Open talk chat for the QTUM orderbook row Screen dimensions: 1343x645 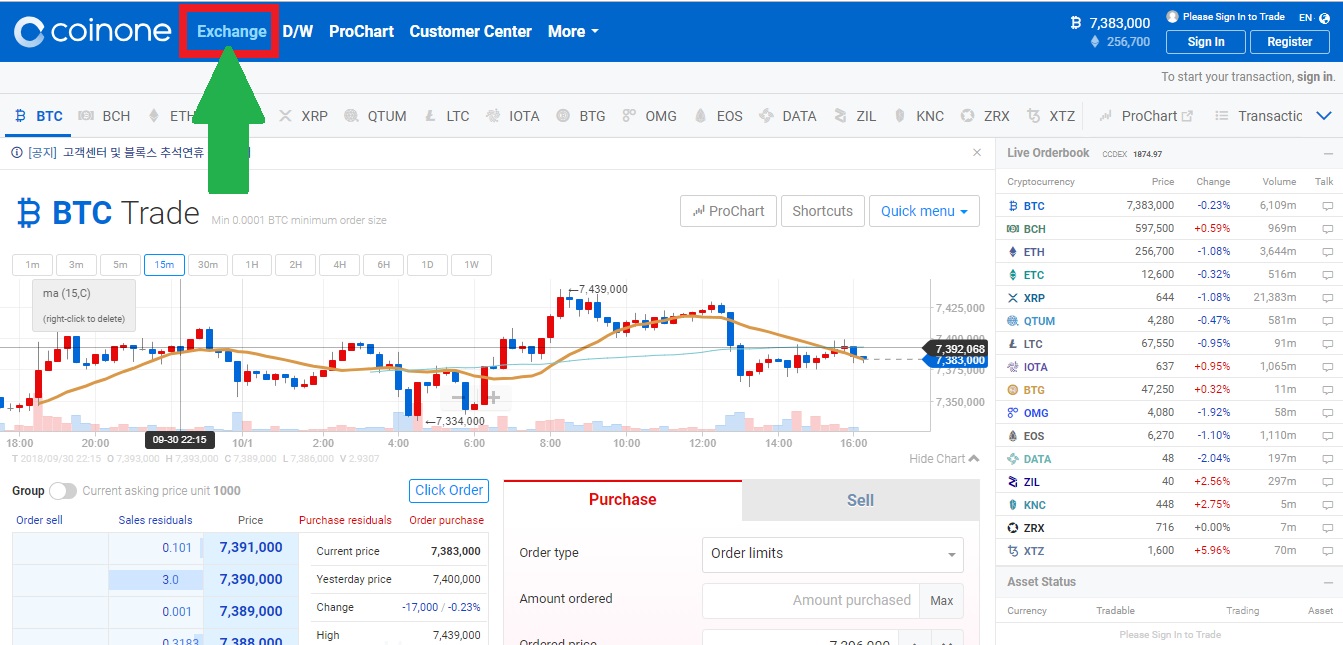[1327, 321]
